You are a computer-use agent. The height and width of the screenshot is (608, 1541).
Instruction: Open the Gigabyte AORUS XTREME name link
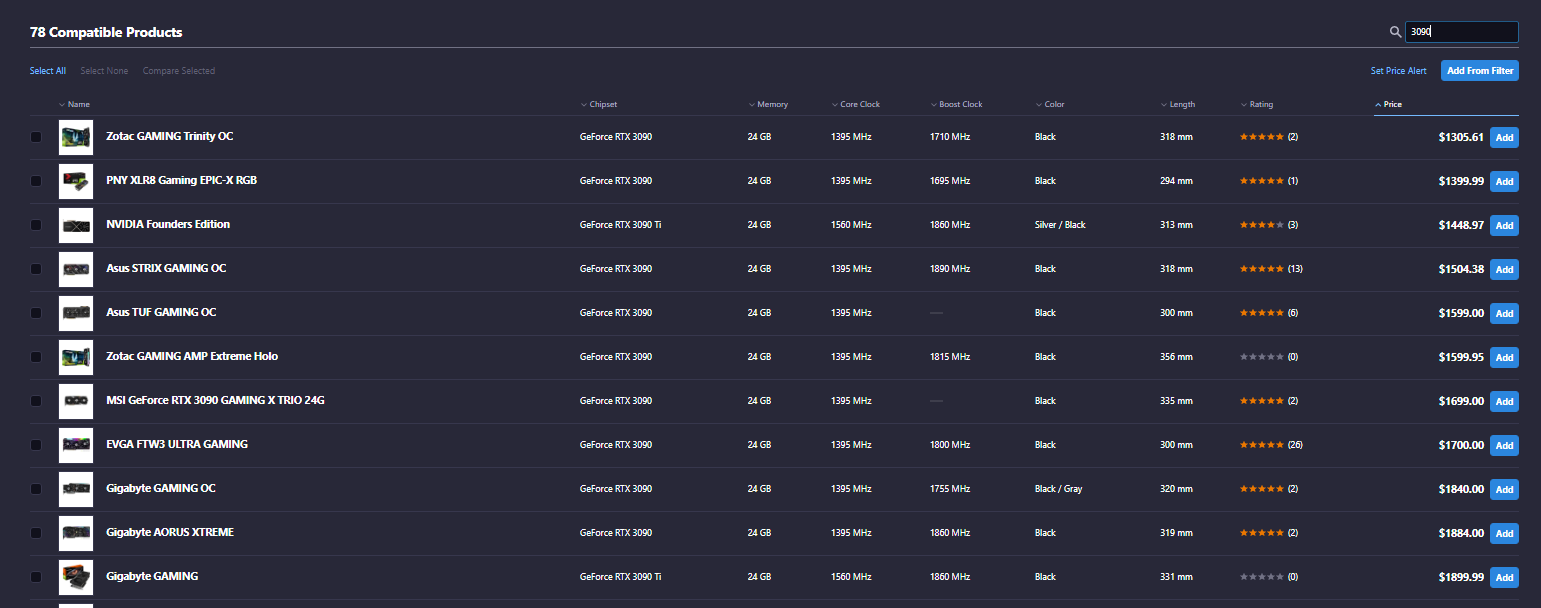(x=170, y=532)
